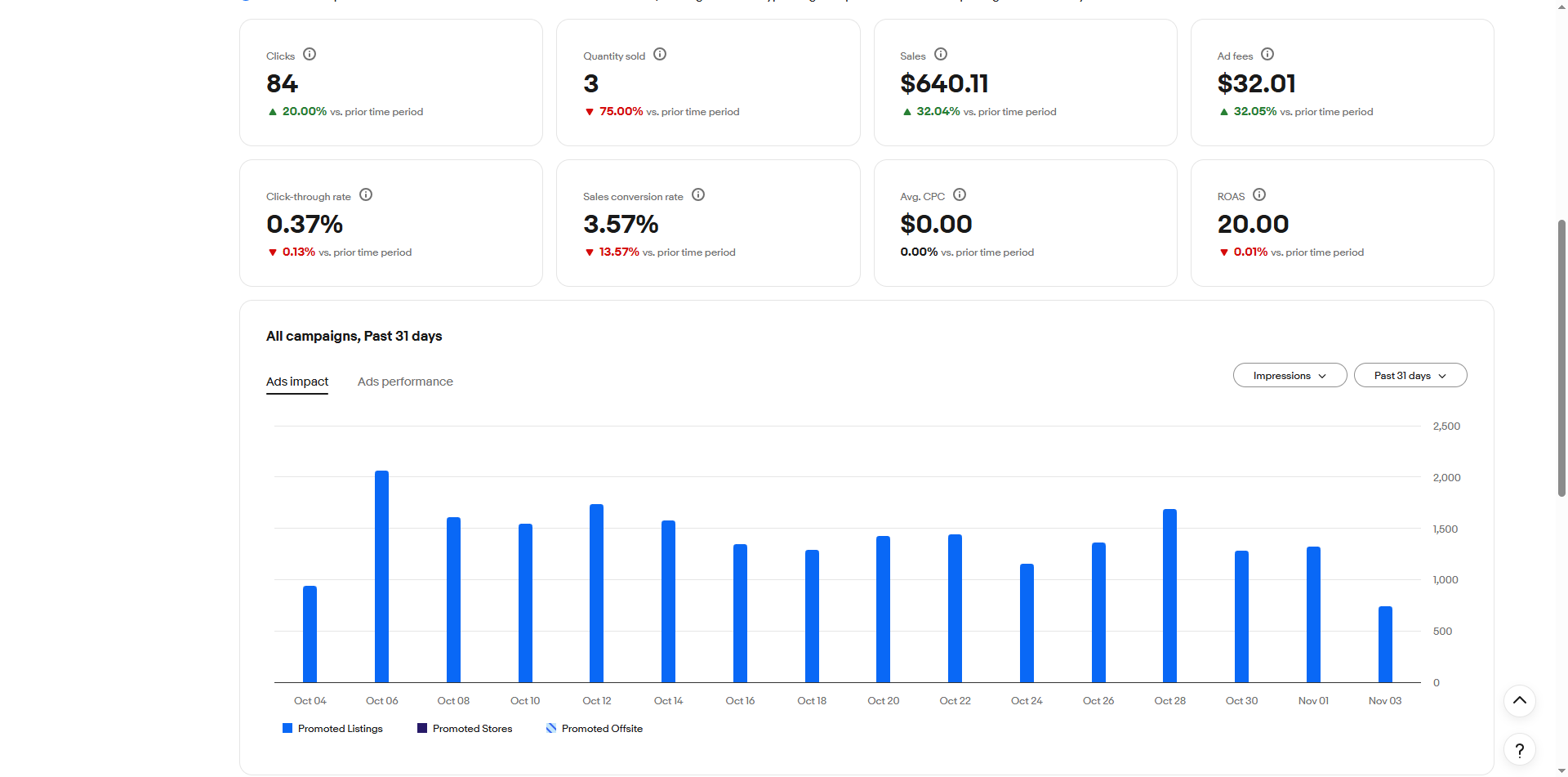Open the Past 31 days dropdown
This screenshot has width=1568, height=777.
[x=1410, y=376]
